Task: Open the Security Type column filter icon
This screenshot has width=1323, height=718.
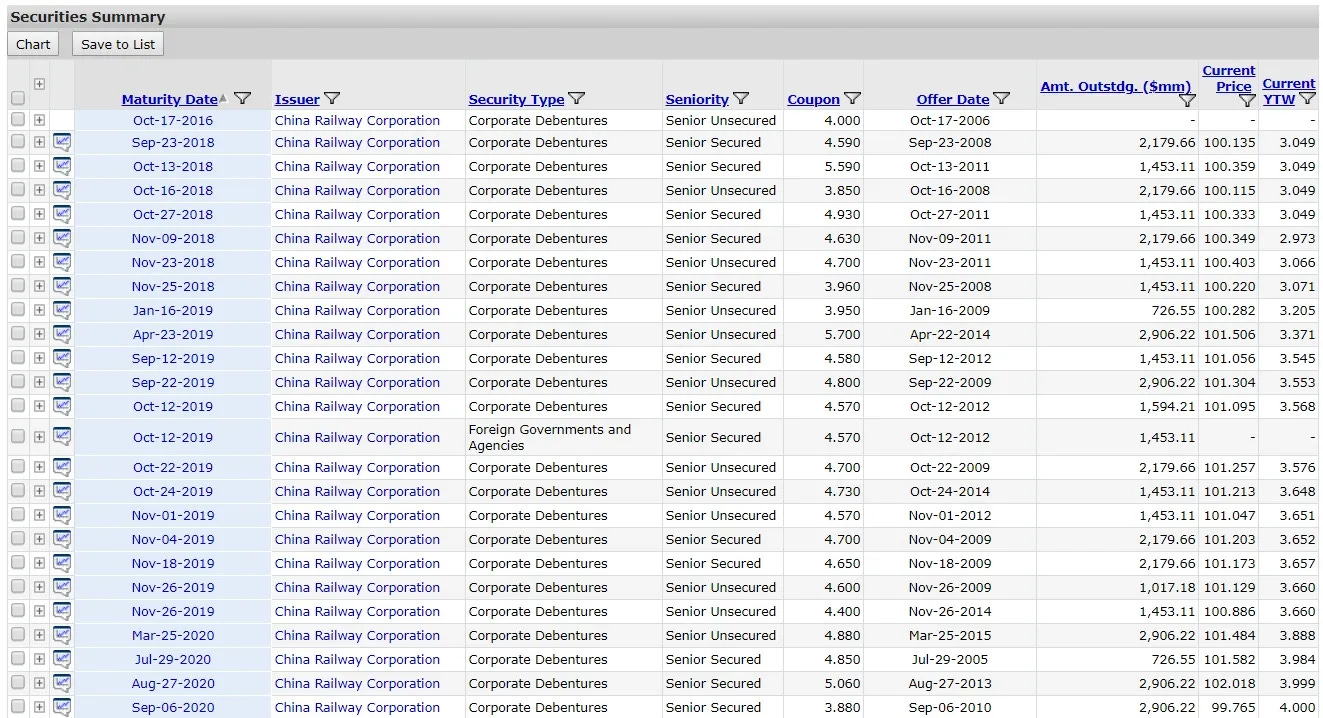Action: (x=576, y=98)
